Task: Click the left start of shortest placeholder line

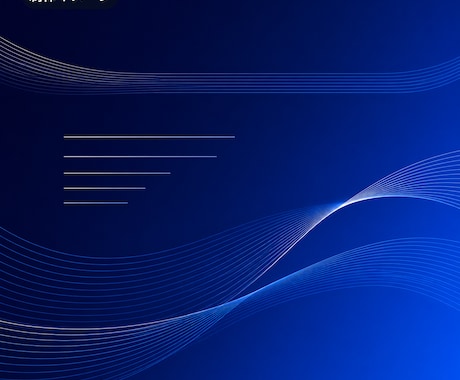Action: tap(66, 202)
